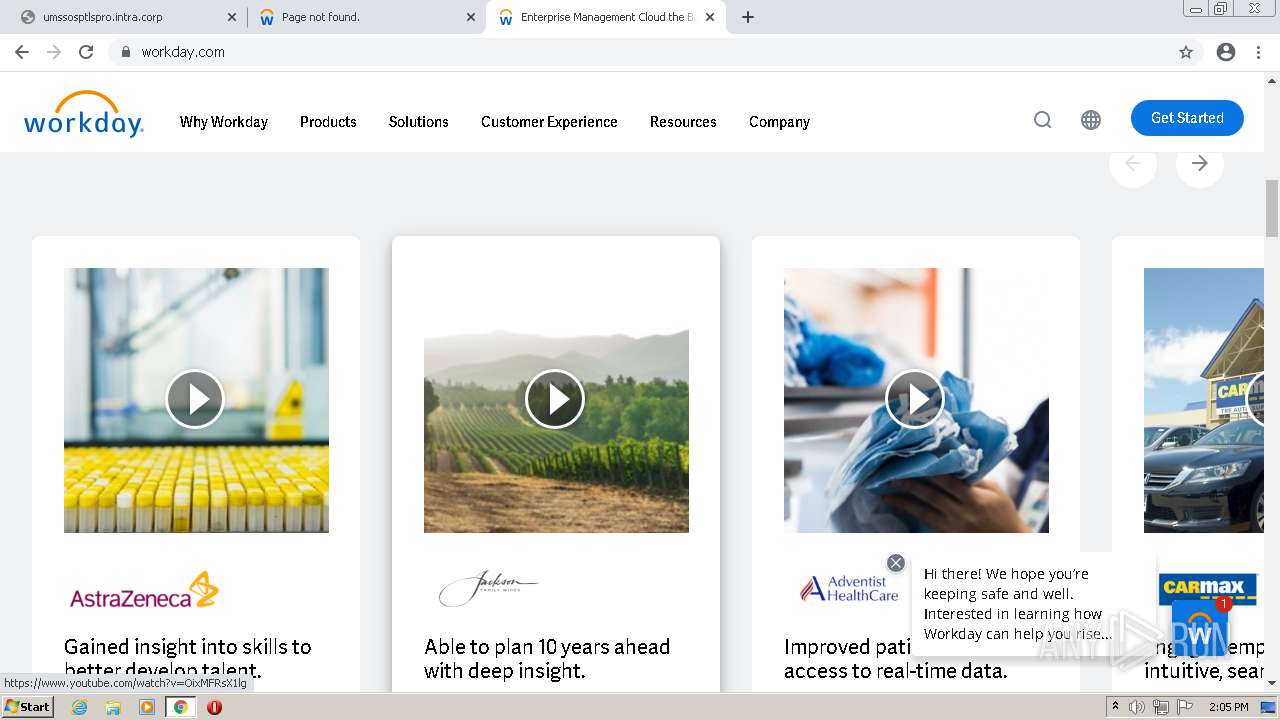This screenshot has height=720, width=1280.
Task: Click 'Able to plan 10 years ahead' headline
Action: click(x=547, y=658)
